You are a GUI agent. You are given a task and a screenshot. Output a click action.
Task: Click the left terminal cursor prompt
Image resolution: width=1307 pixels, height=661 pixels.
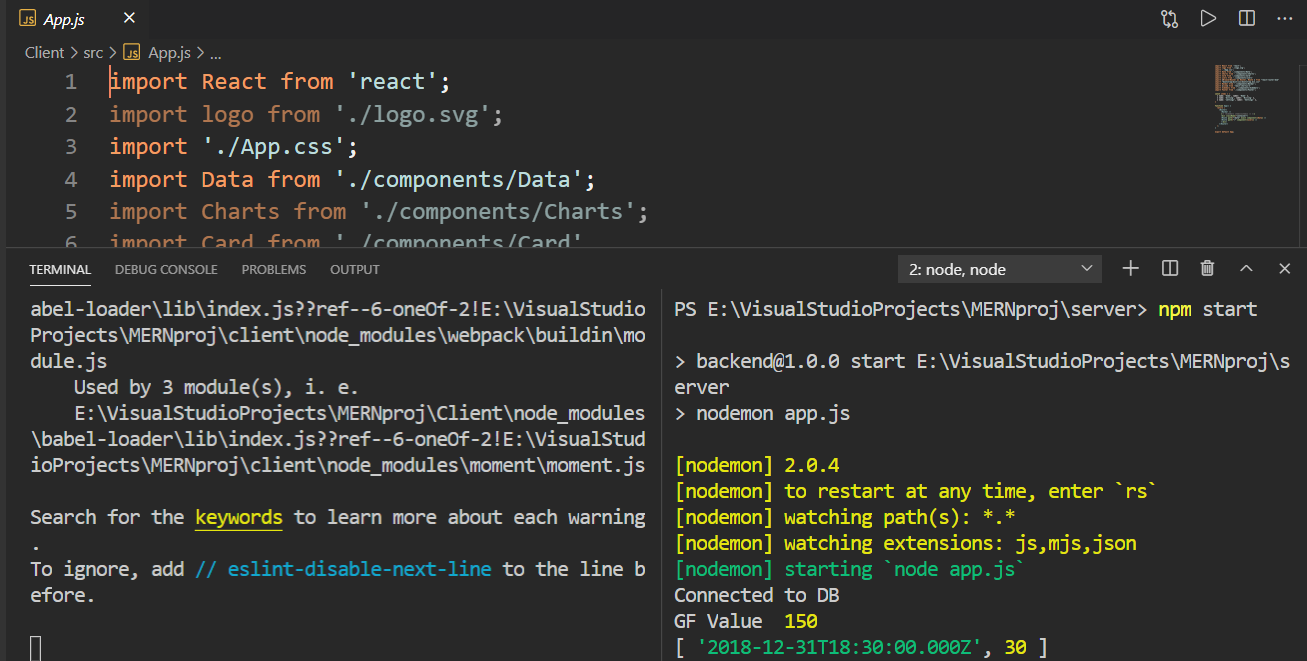(x=36, y=648)
